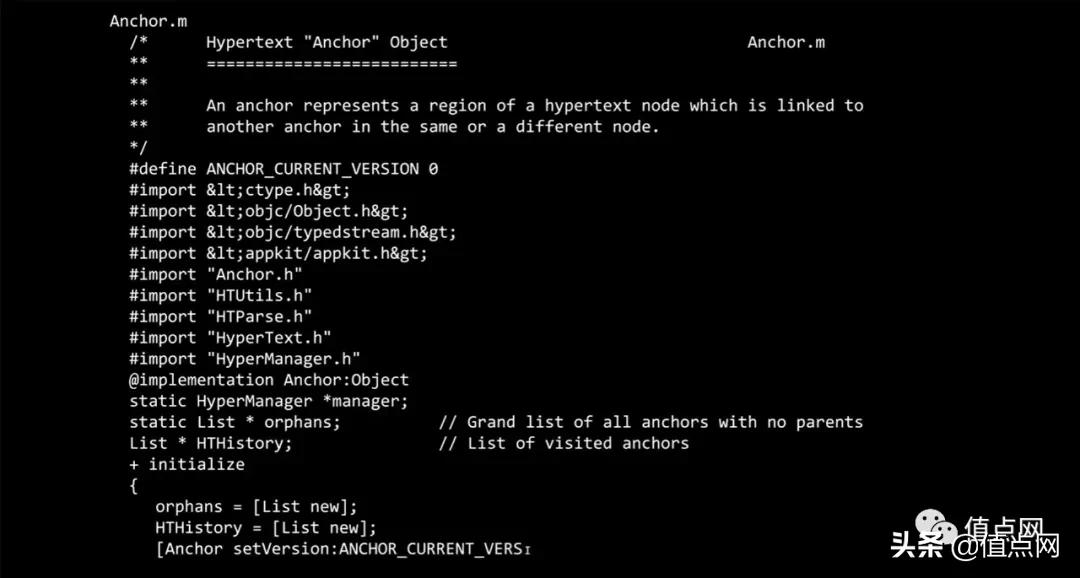
Task: Click the '#import "HTParse.h"' line
Action: point(221,317)
